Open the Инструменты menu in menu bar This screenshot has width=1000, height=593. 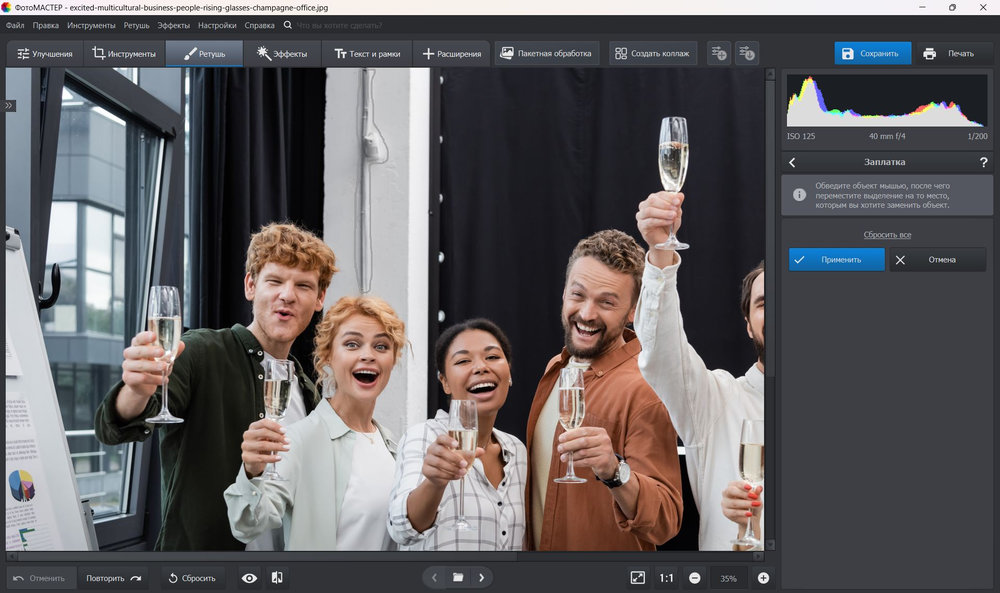coord(91,26)
